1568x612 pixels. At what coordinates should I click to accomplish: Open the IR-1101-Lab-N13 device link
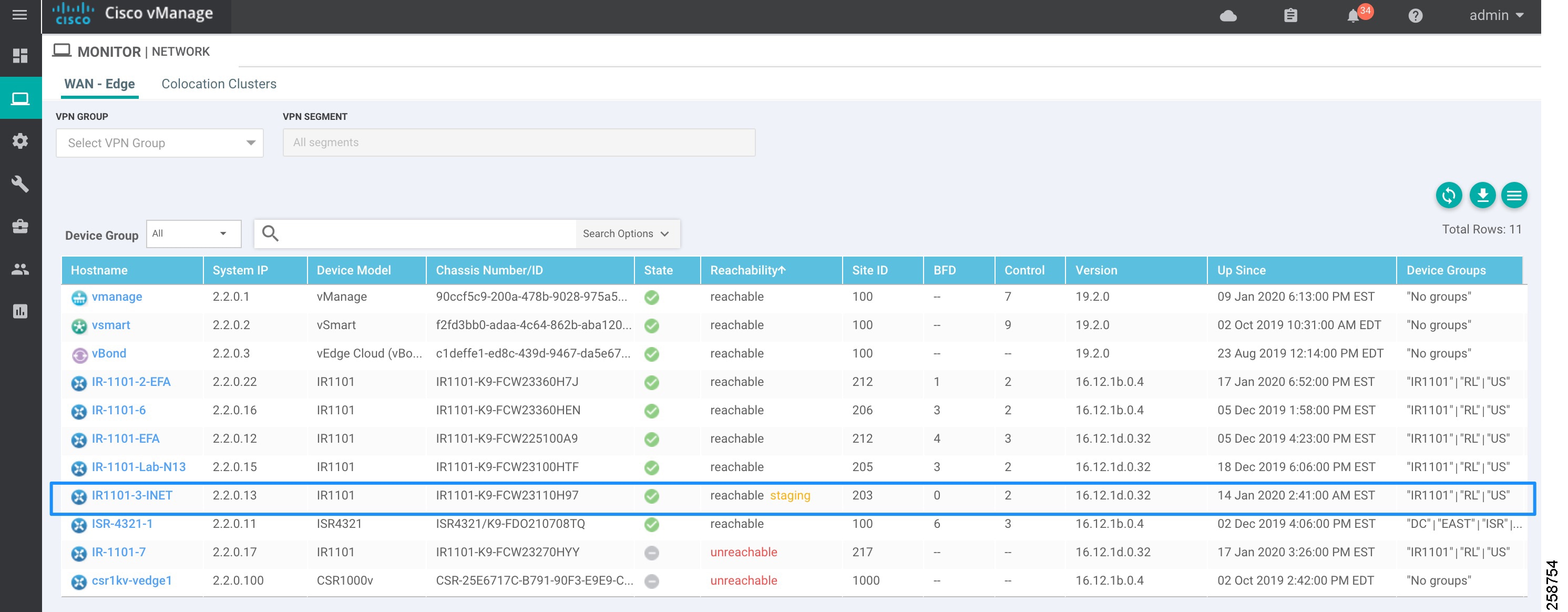coord(139,467)
